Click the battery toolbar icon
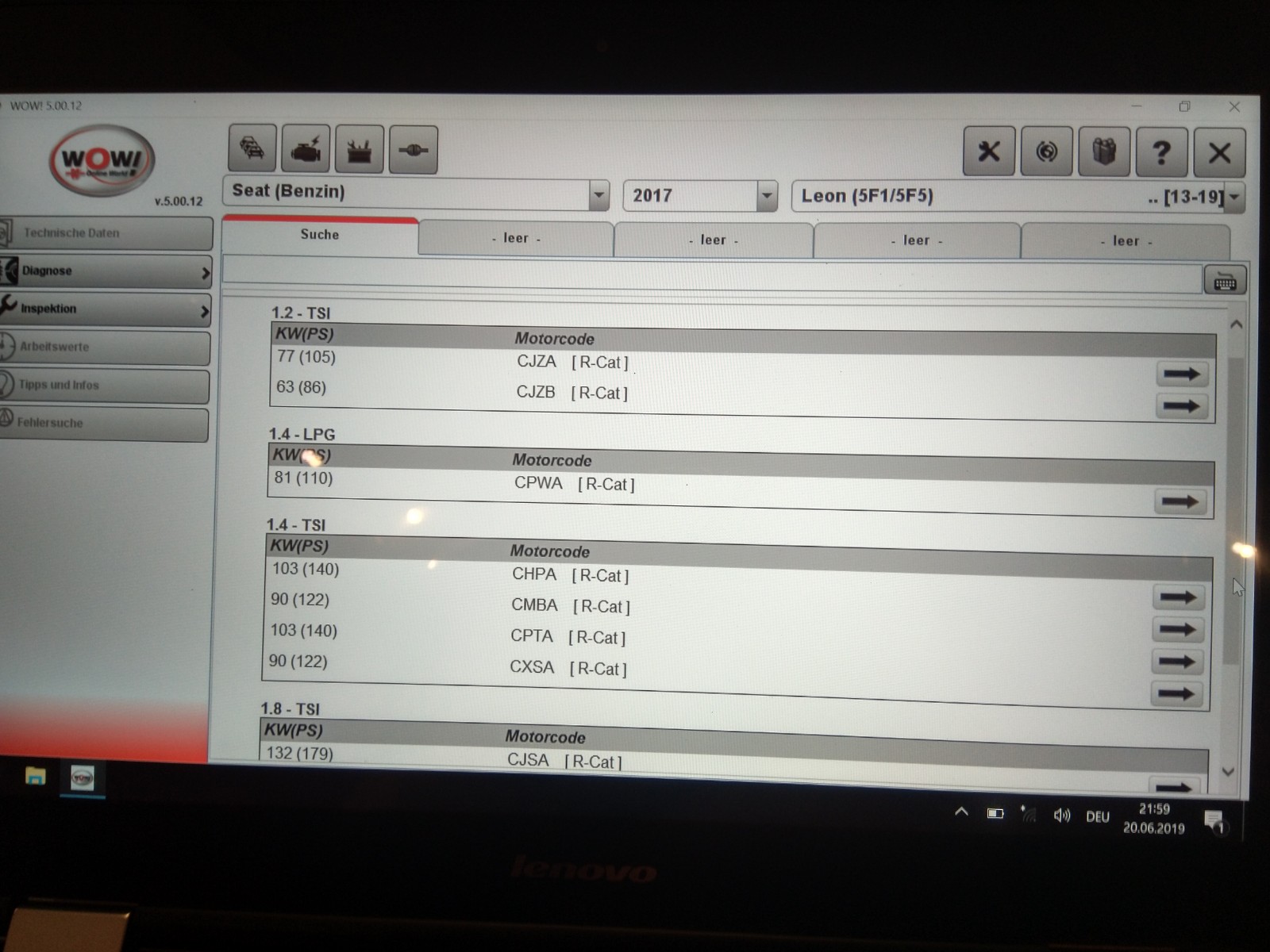This screenshot has height=952, width=1270. 360,149
